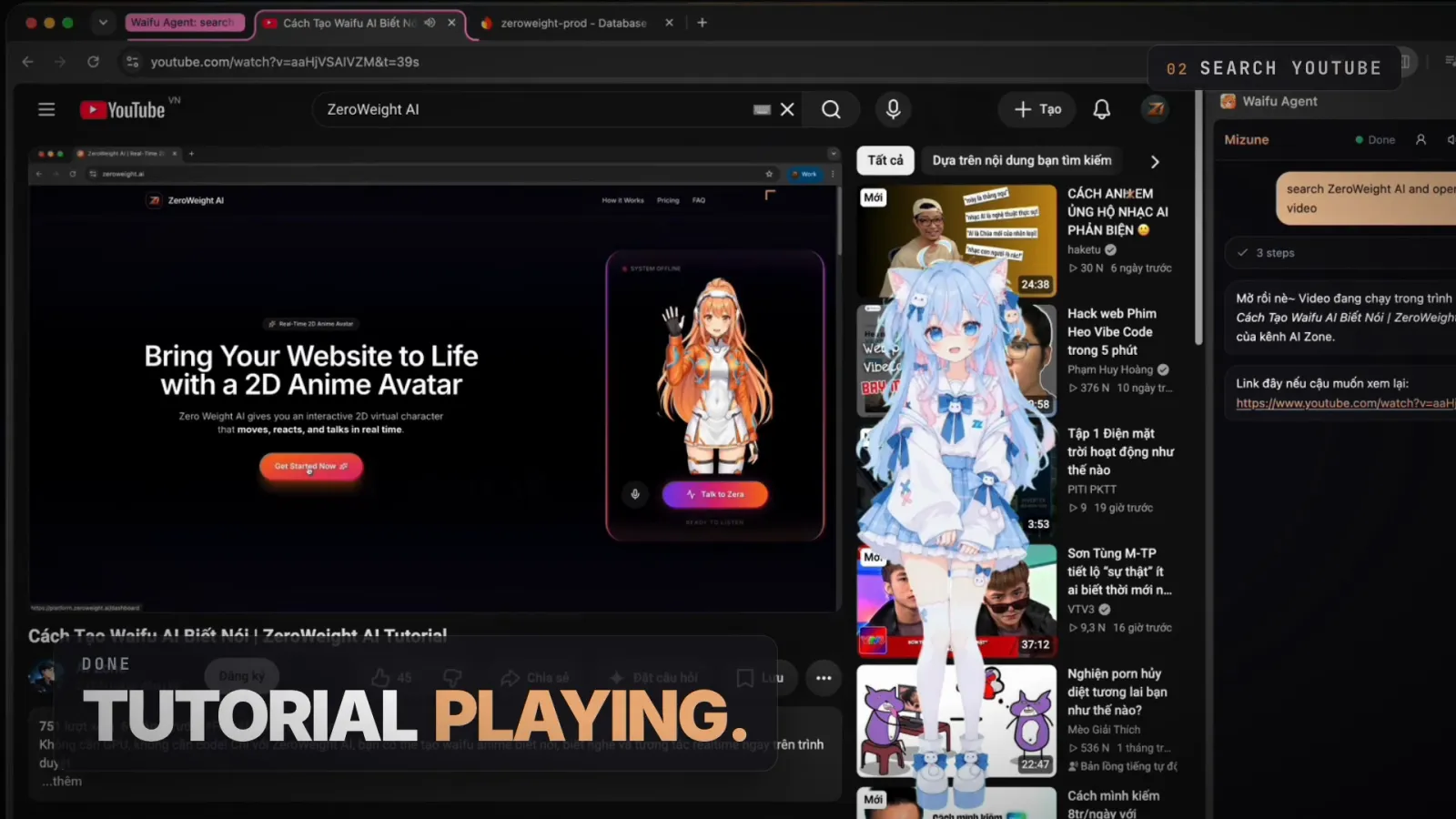1456x819 pixels.
Task: Open Nghiện porn hủy diệt thumbnail 22:47
Action: (x=955, y=720)
